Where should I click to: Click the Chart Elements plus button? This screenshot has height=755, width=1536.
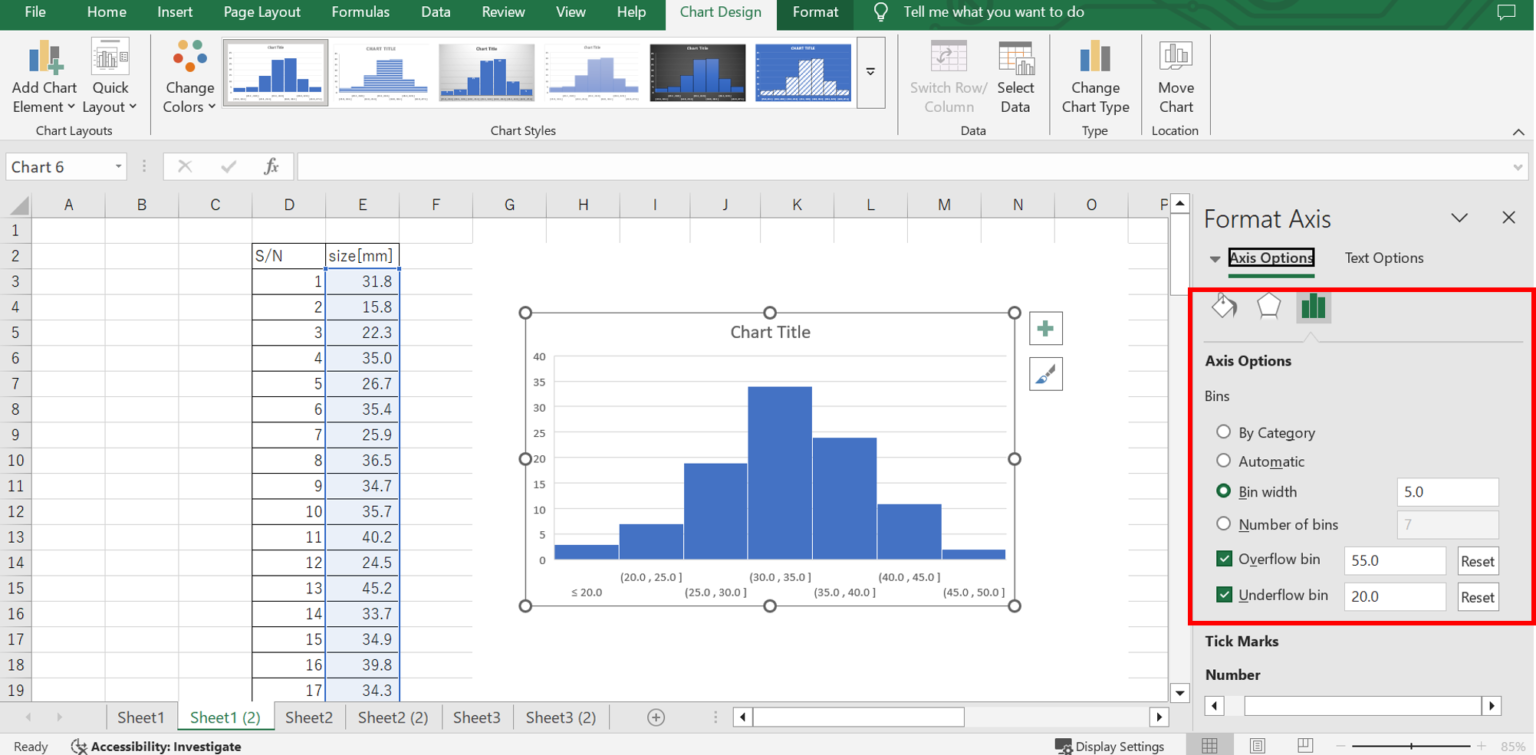point(1045,328)
